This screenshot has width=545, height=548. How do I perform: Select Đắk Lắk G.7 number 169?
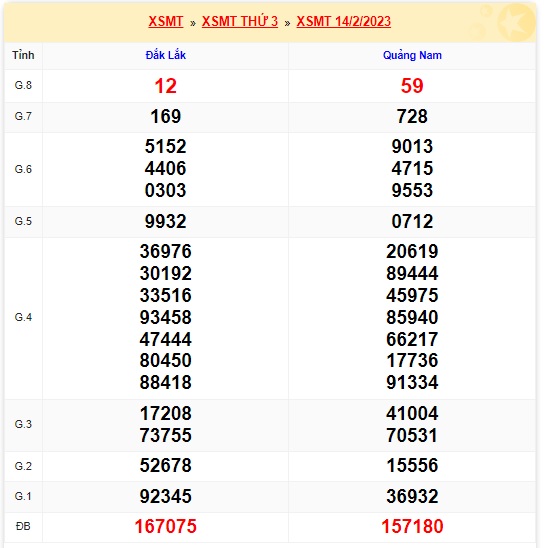coord(166,116)
